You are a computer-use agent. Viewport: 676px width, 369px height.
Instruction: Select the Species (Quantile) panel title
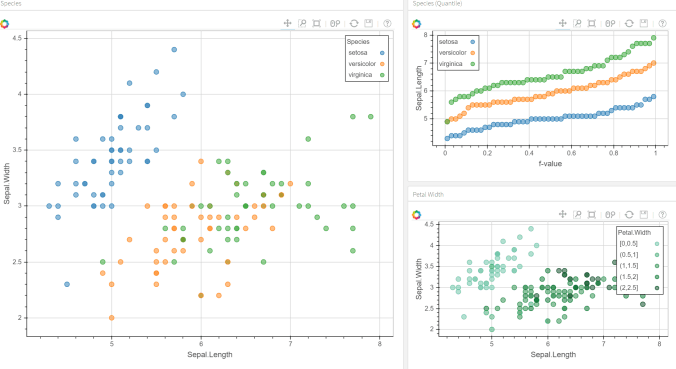(x=437, y=3)
